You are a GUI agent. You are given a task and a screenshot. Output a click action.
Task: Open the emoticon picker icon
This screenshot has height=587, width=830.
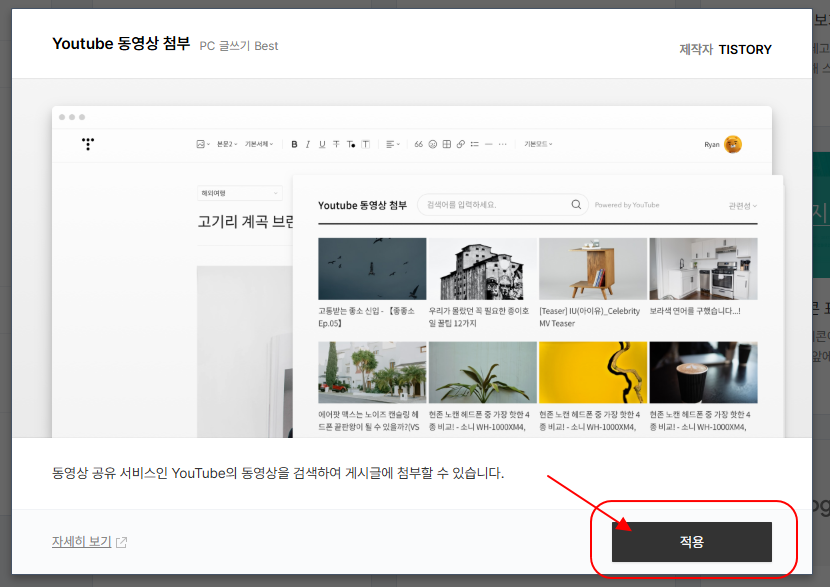click(x=432, y=144)
